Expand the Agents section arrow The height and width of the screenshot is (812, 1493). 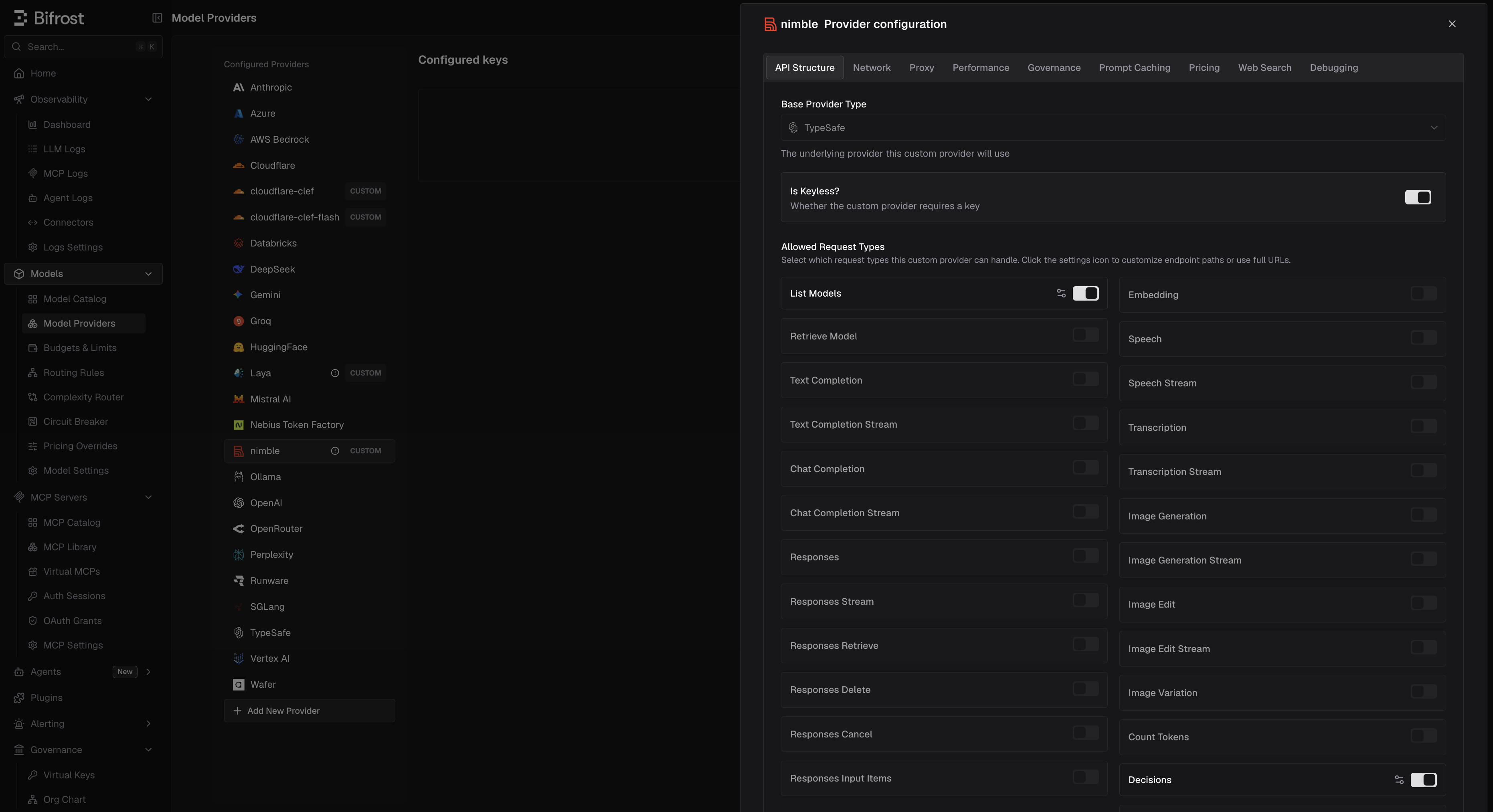point(148,672)
